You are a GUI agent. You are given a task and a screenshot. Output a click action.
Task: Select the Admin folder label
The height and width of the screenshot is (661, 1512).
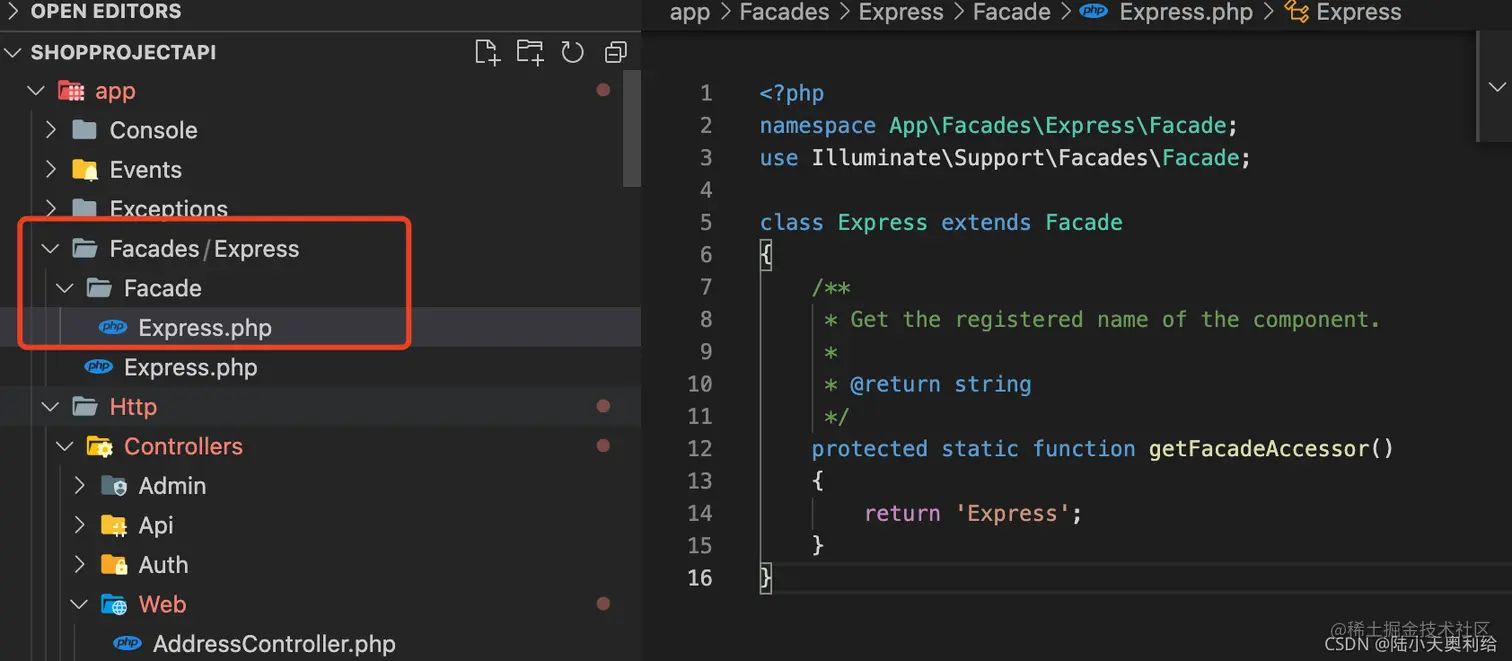[x=172, y=486]
